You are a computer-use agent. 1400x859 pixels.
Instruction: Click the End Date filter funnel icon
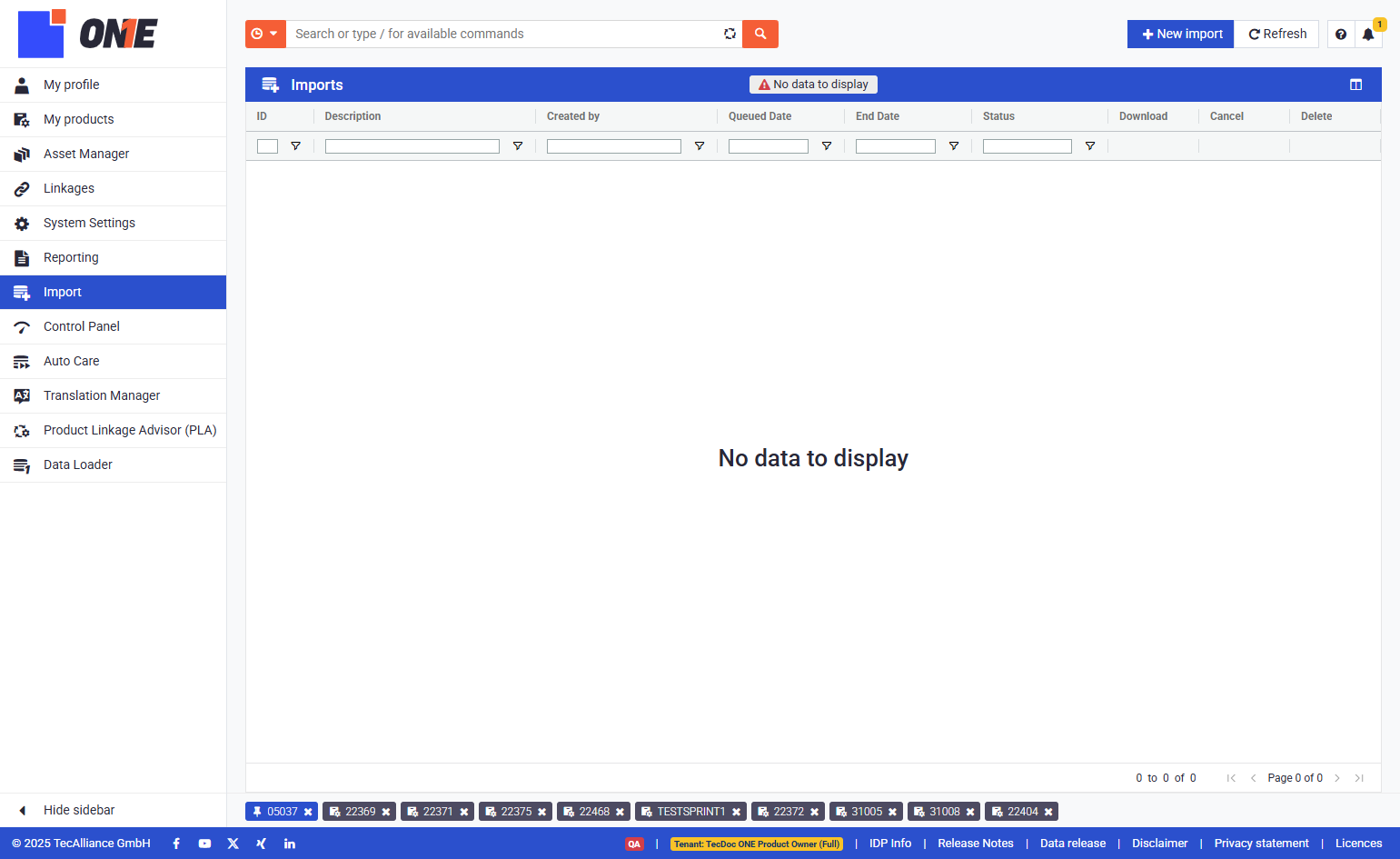[954, 145]
